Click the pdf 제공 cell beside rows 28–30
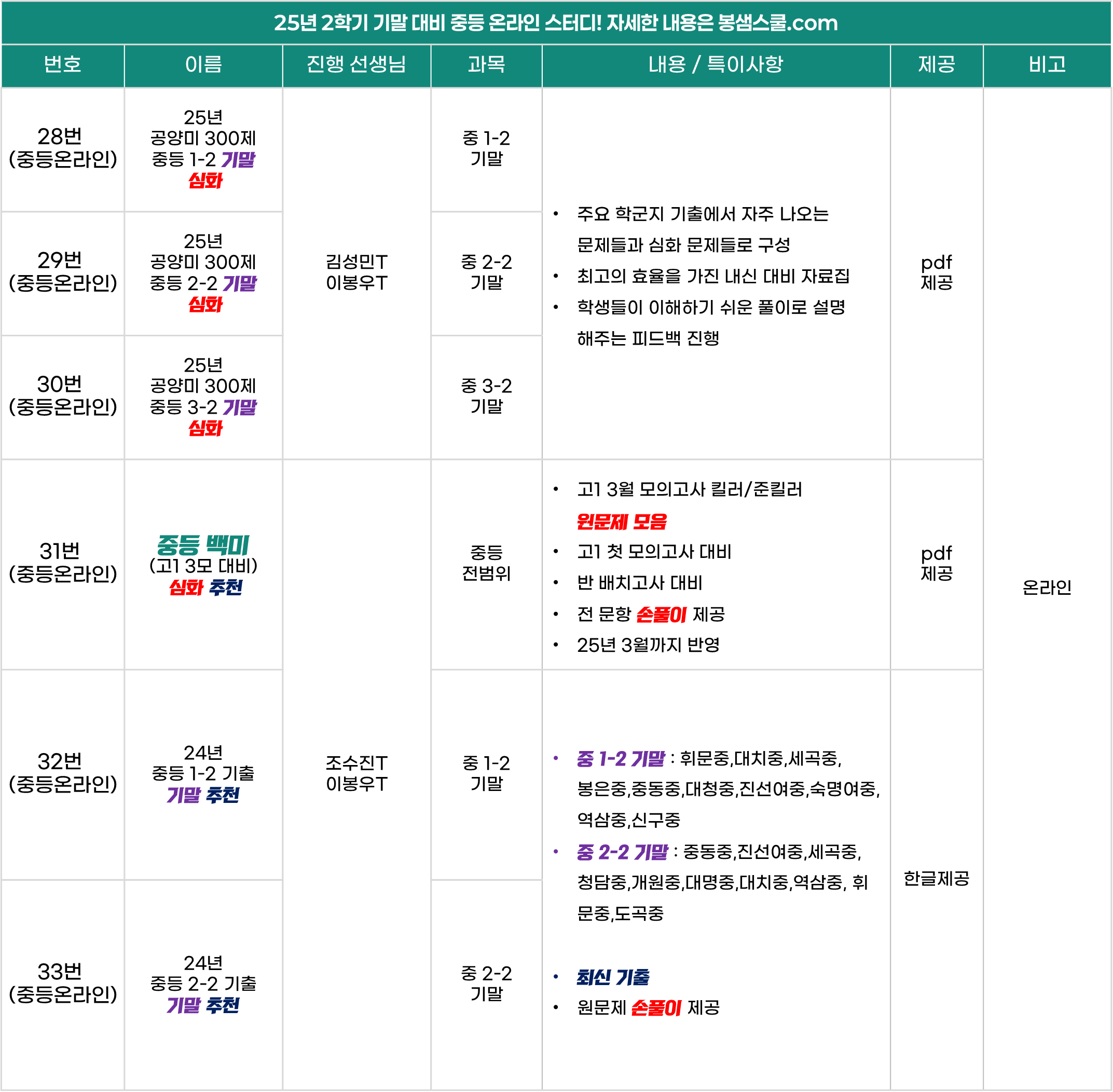 point(937,273)
